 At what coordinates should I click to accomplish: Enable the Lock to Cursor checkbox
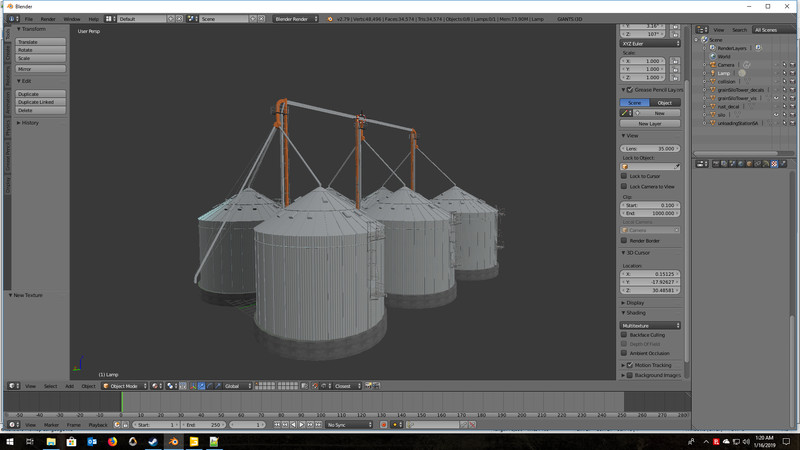pos(625,176)
